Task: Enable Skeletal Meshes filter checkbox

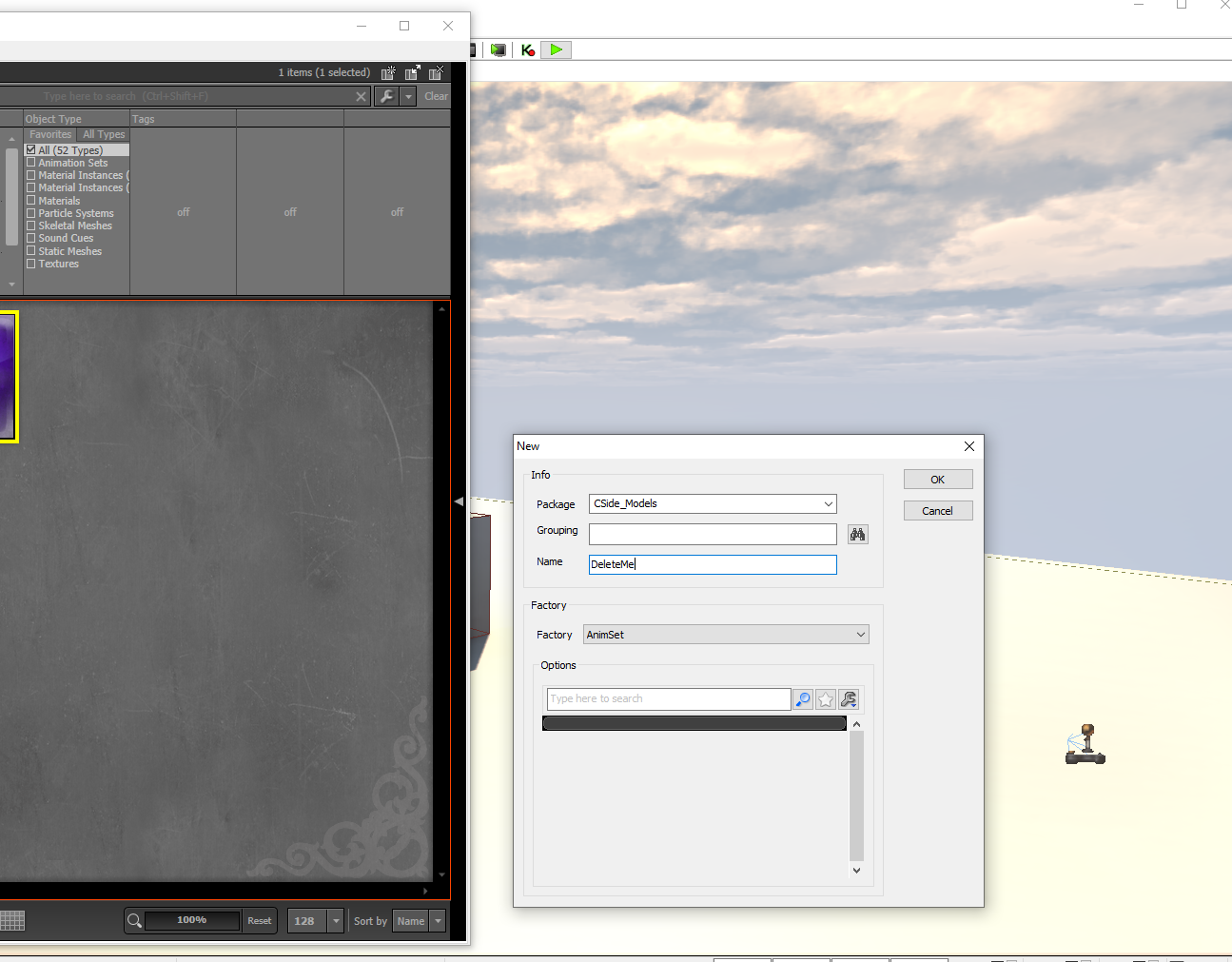Action: (31, 226)
